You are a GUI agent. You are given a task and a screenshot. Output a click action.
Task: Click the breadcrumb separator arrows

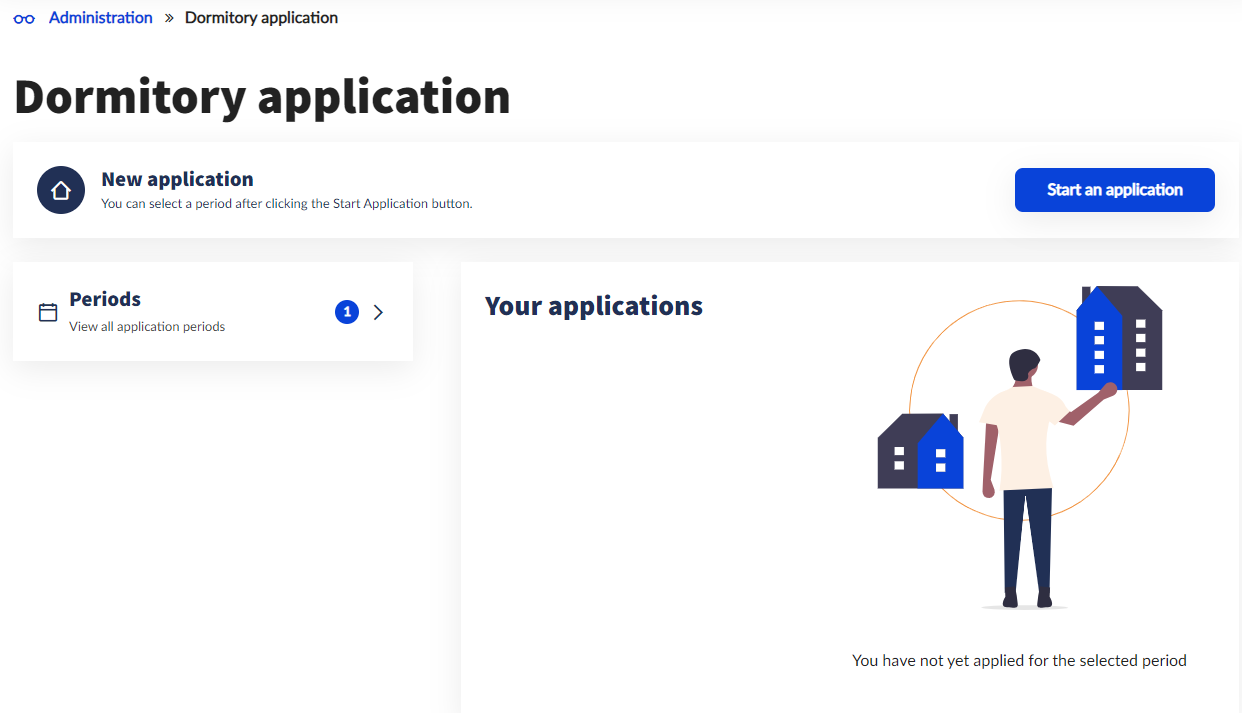pyautogui.click(x=169, y=18)
